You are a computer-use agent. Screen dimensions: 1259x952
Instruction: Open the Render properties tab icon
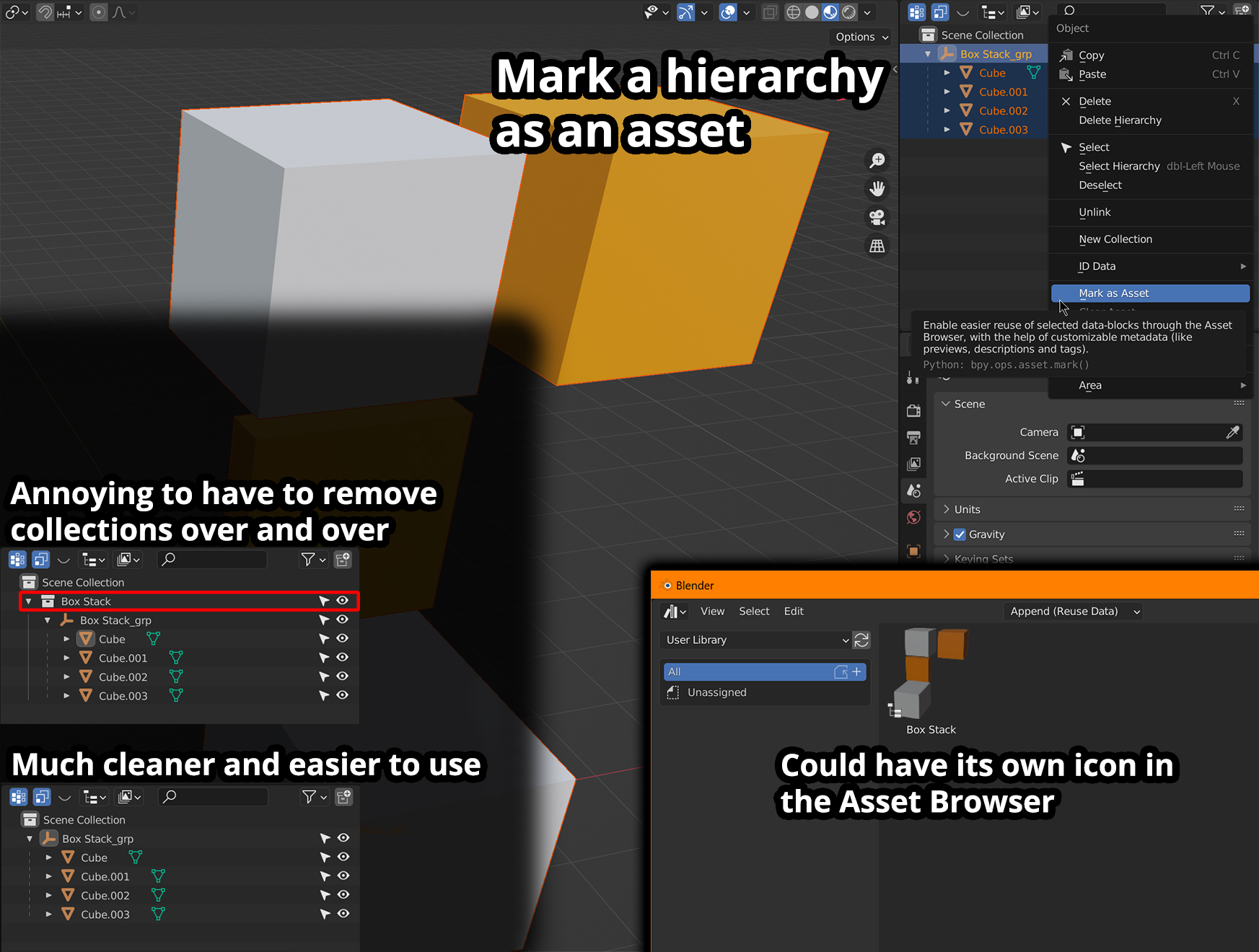click(914, 410)
